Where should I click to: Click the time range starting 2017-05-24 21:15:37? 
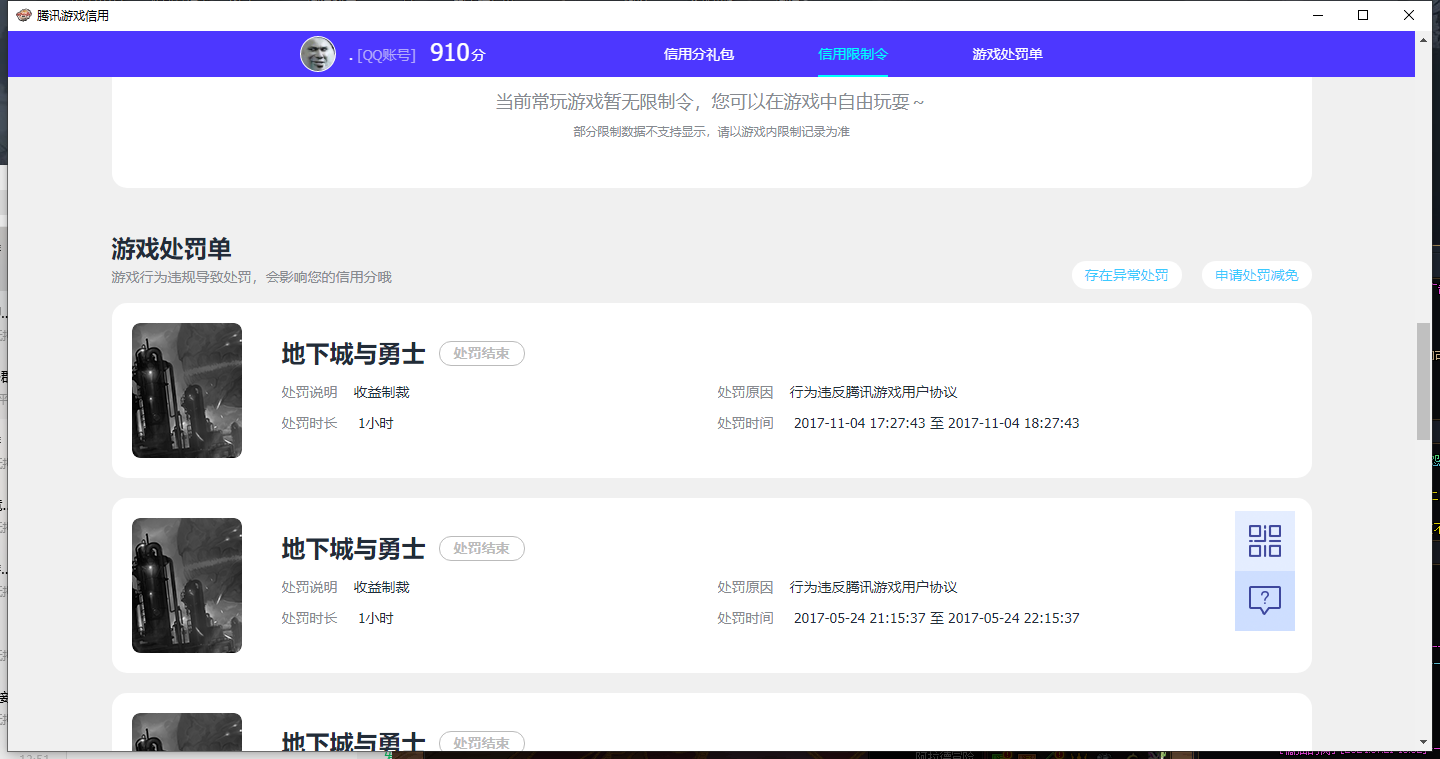(x=937, y=618)
